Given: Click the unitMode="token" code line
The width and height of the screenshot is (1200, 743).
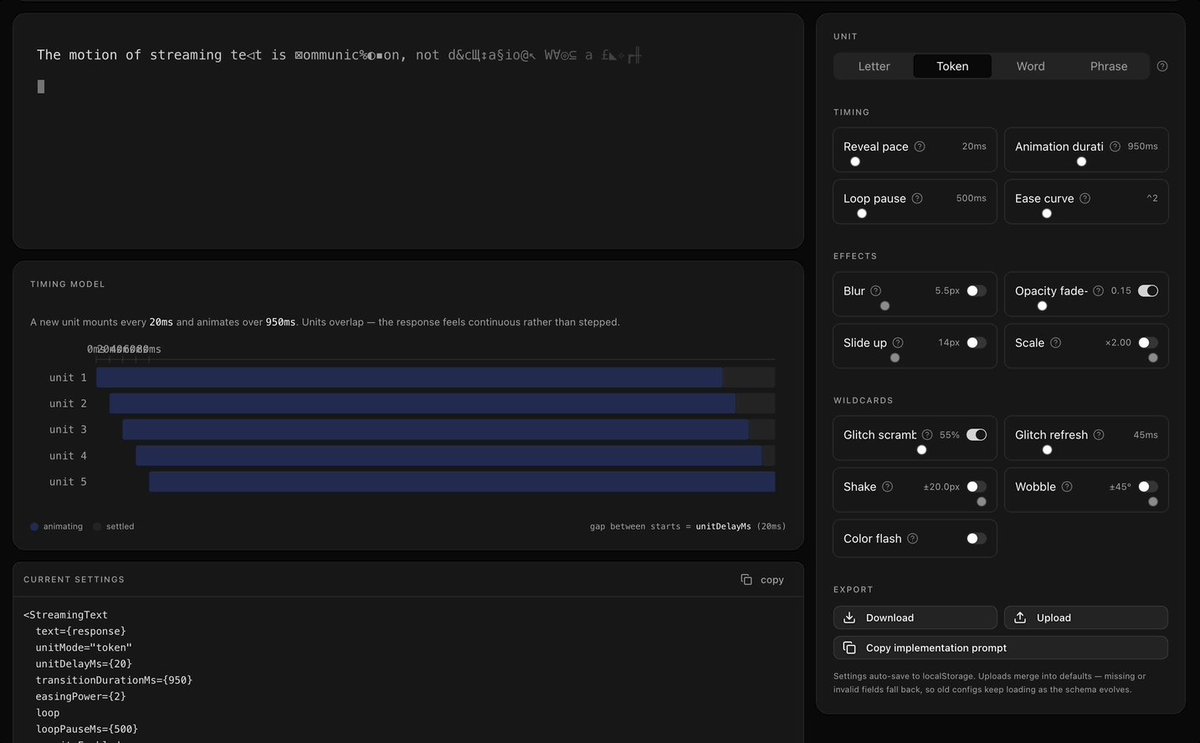Looking at the screenshot, I should point(84,647).
